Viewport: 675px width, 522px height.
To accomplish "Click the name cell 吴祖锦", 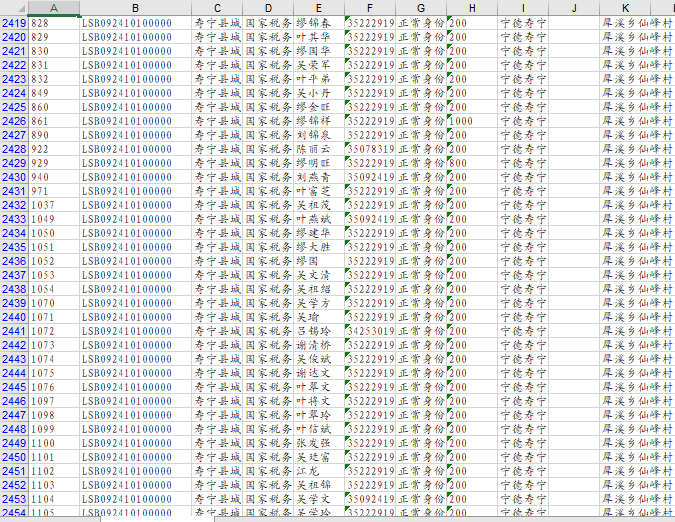I will click(319, 485).
